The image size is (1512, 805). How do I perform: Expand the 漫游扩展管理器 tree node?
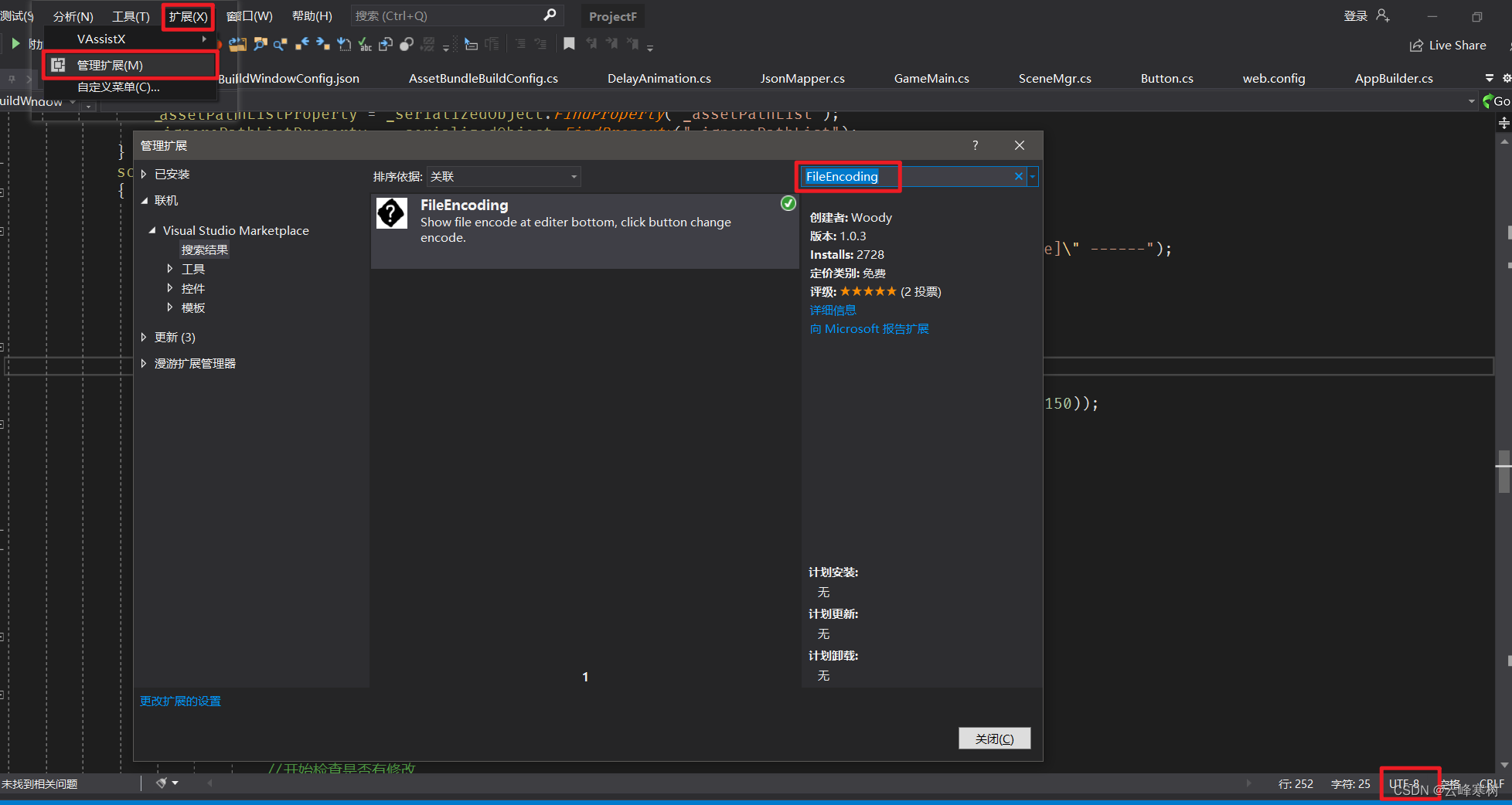(x=144, y=363)
